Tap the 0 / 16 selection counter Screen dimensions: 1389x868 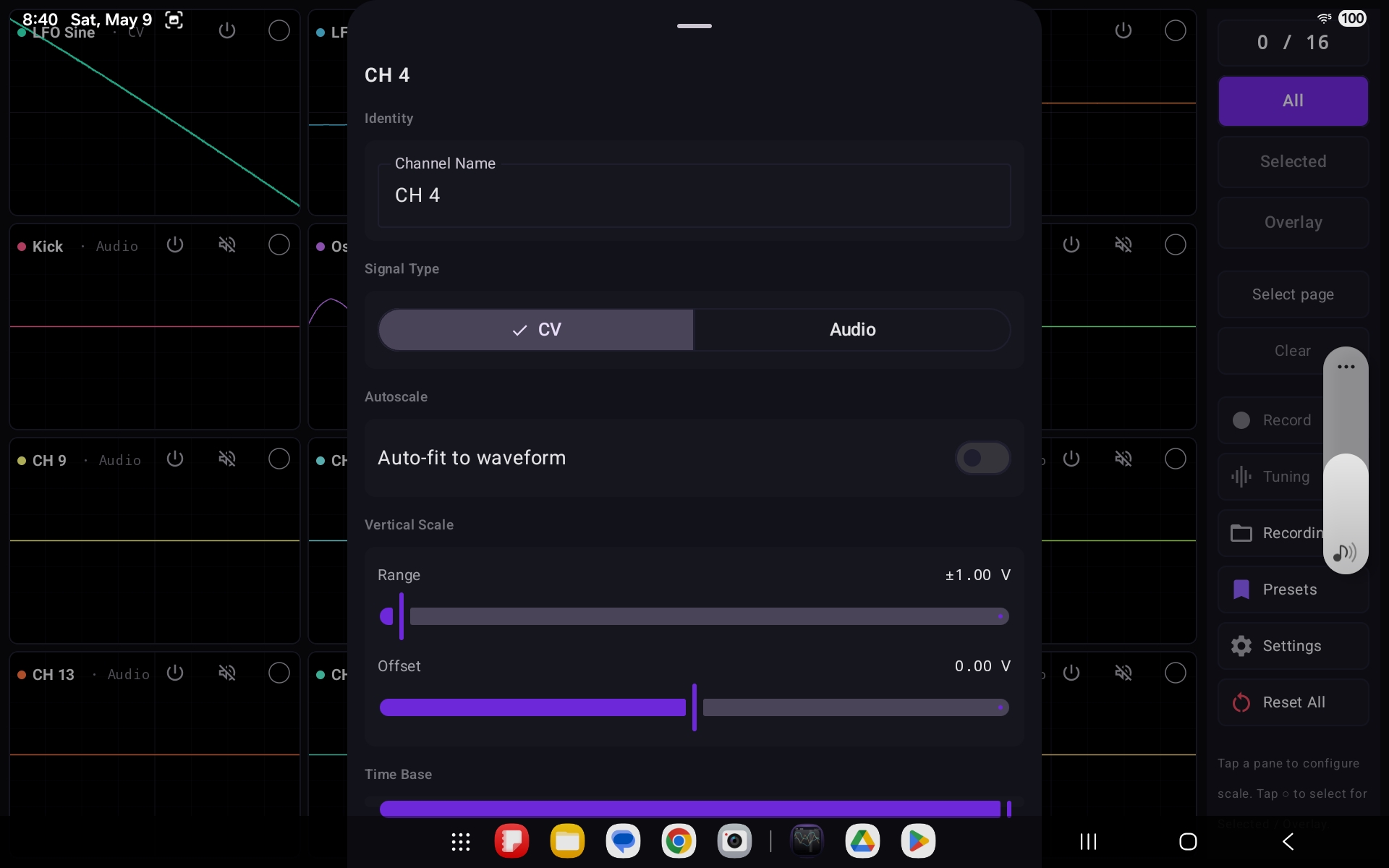click(x=1294, y=43)
